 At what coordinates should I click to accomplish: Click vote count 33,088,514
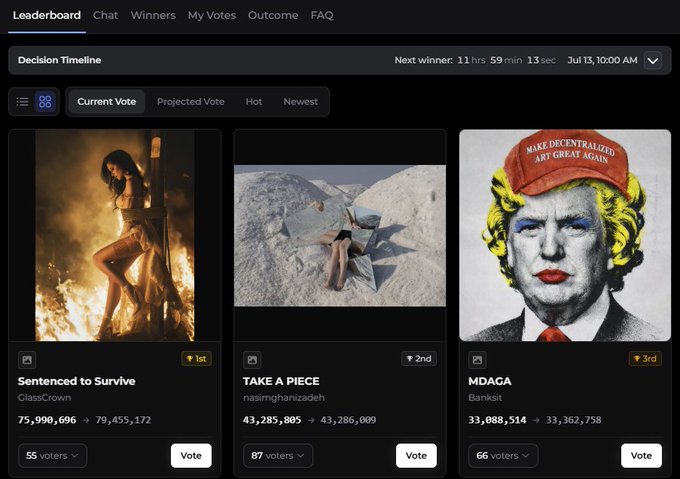(497, 420)
